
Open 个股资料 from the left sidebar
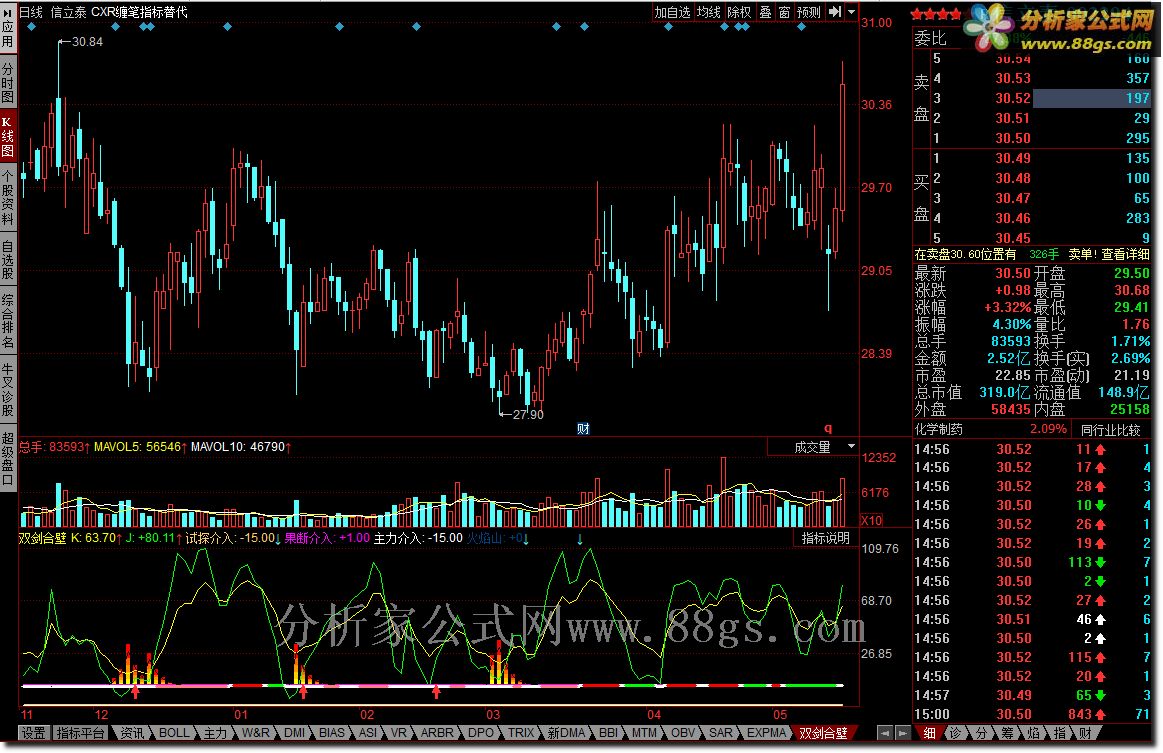pos(7,197)
